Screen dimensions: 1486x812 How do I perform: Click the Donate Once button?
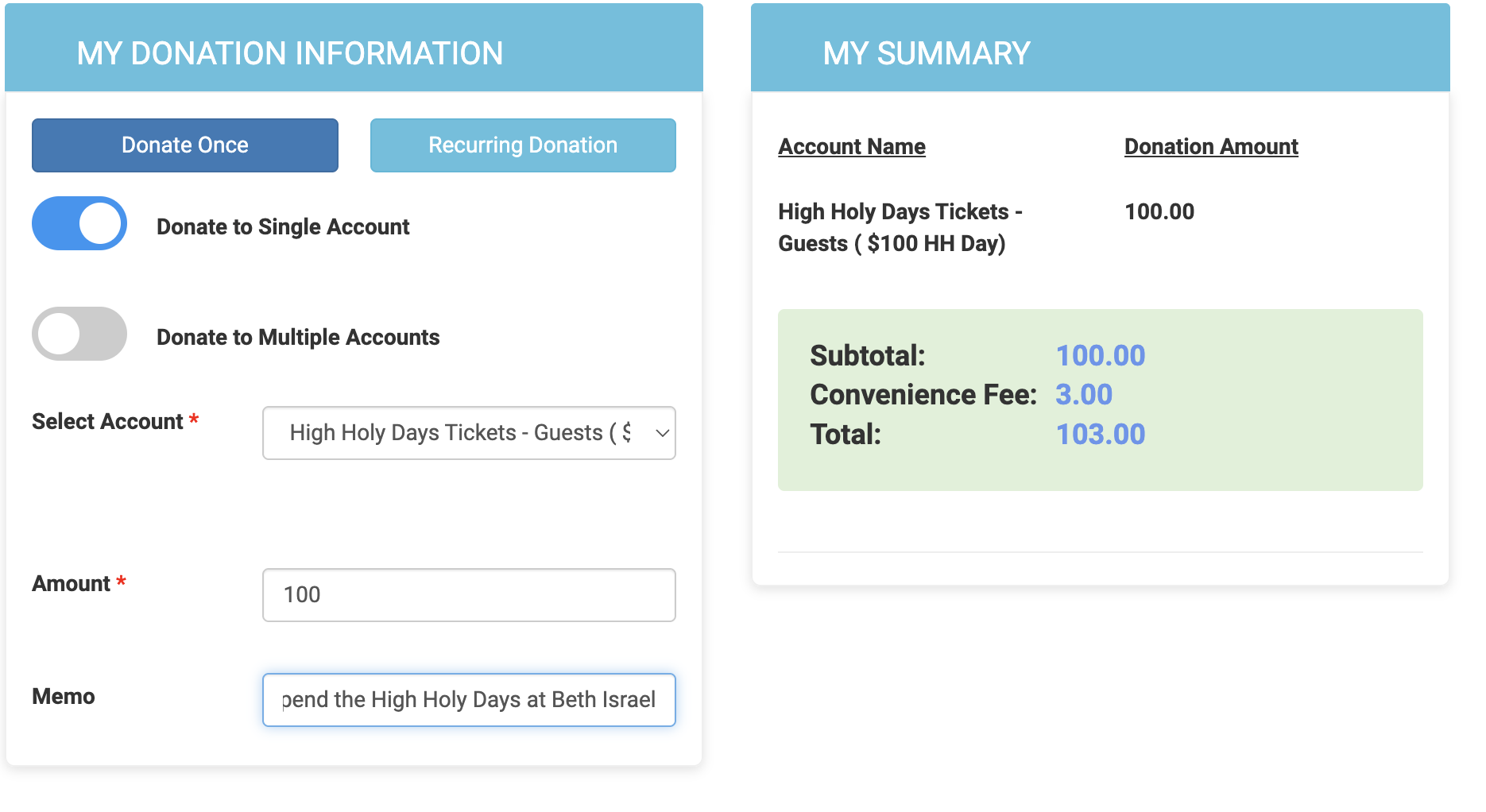[185, 145]
